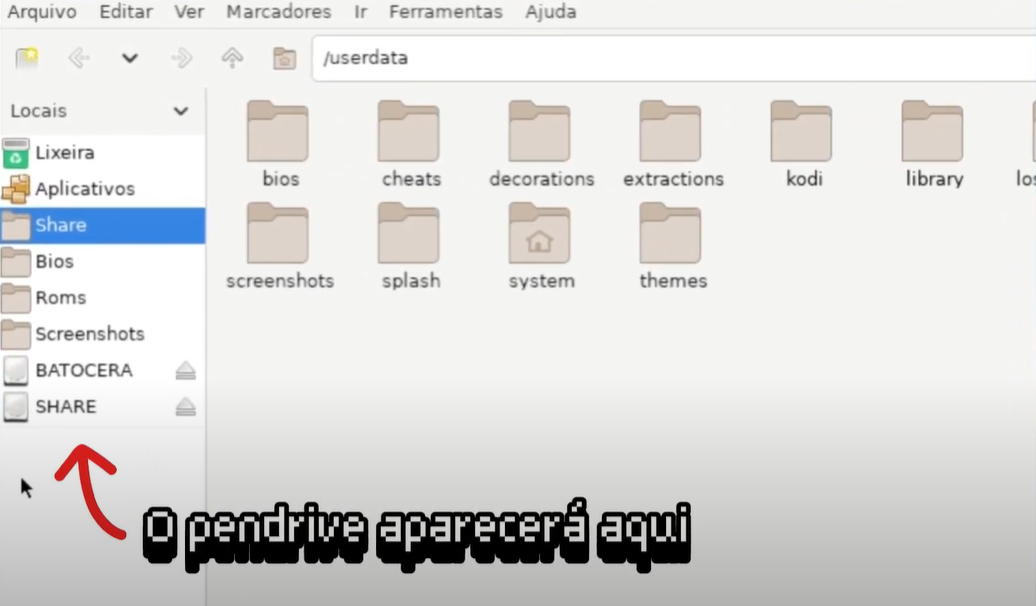Click the new tab toolbar icon
This screenshot has width=1036, height=606.
(x=27, y=58)
